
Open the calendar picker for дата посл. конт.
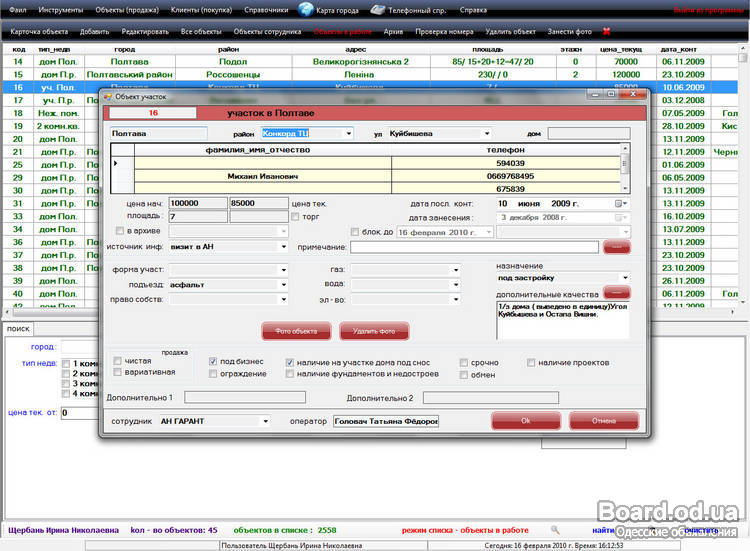[621, 203]
